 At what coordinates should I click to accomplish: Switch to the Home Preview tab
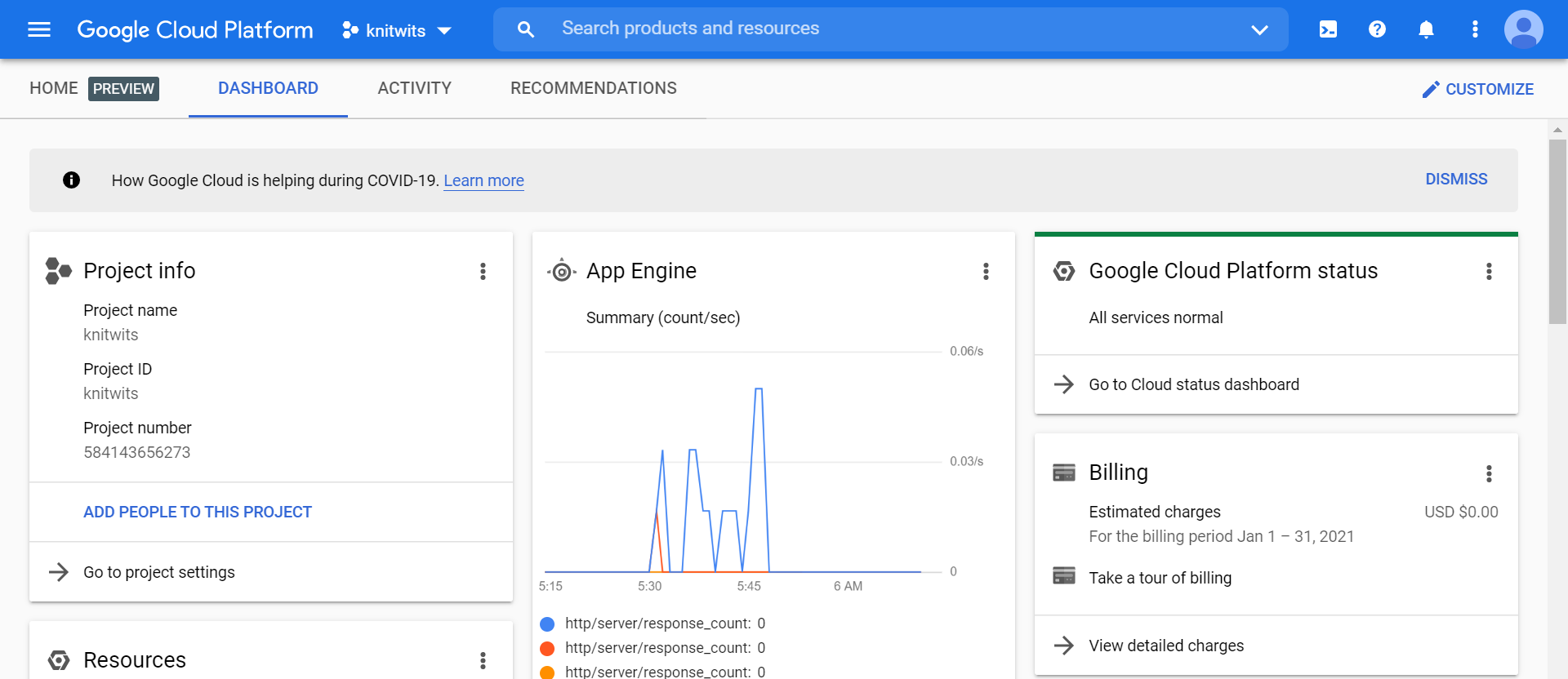94,88
